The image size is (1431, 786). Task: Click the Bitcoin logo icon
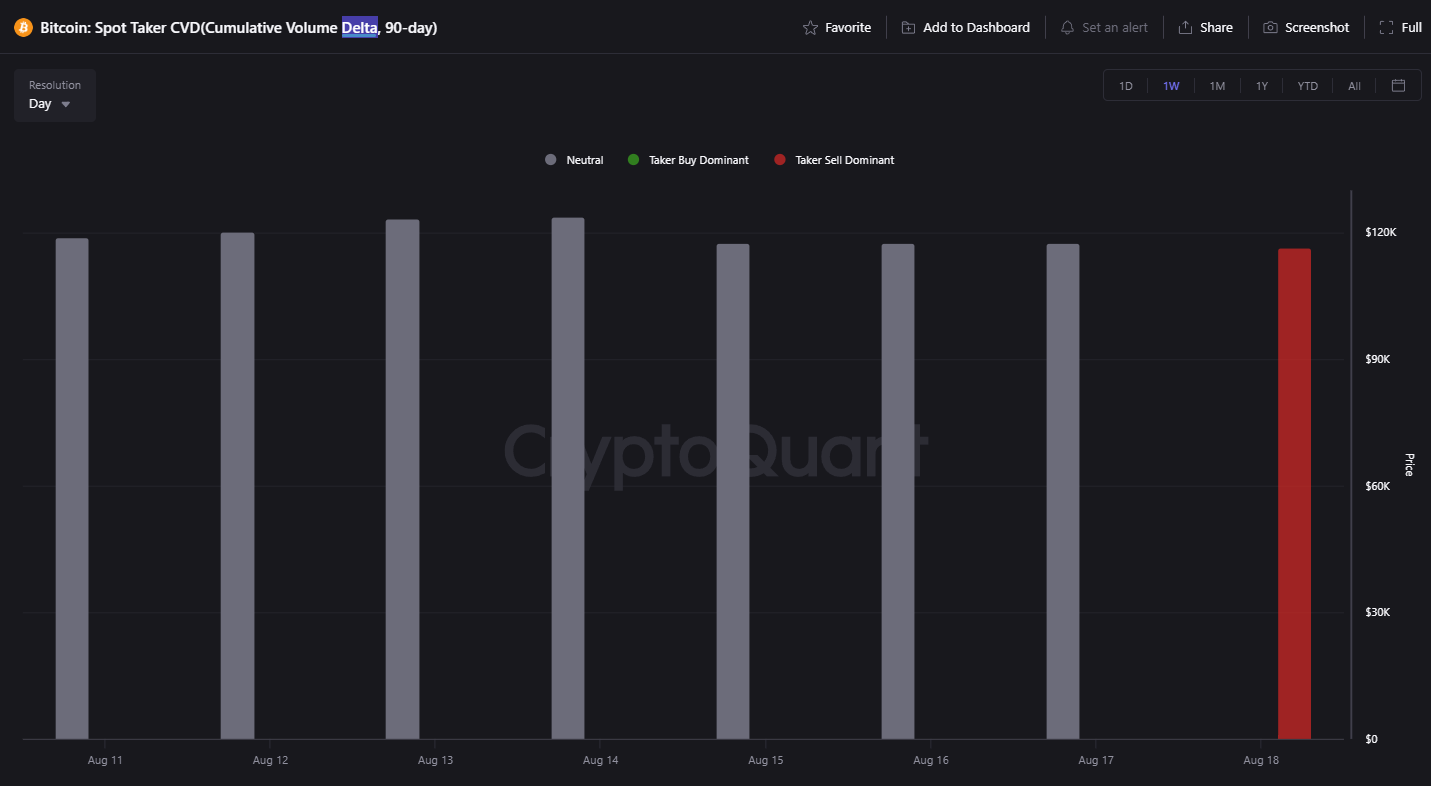23,28
